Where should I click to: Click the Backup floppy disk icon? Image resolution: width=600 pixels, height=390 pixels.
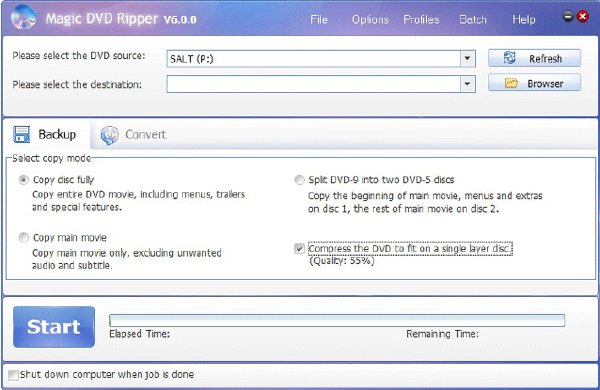coord(21,134)
